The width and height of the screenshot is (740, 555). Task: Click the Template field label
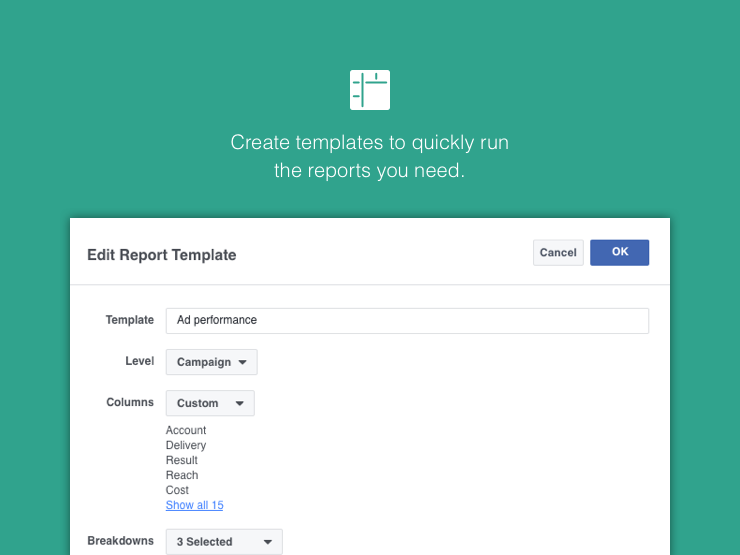point(130,320)
